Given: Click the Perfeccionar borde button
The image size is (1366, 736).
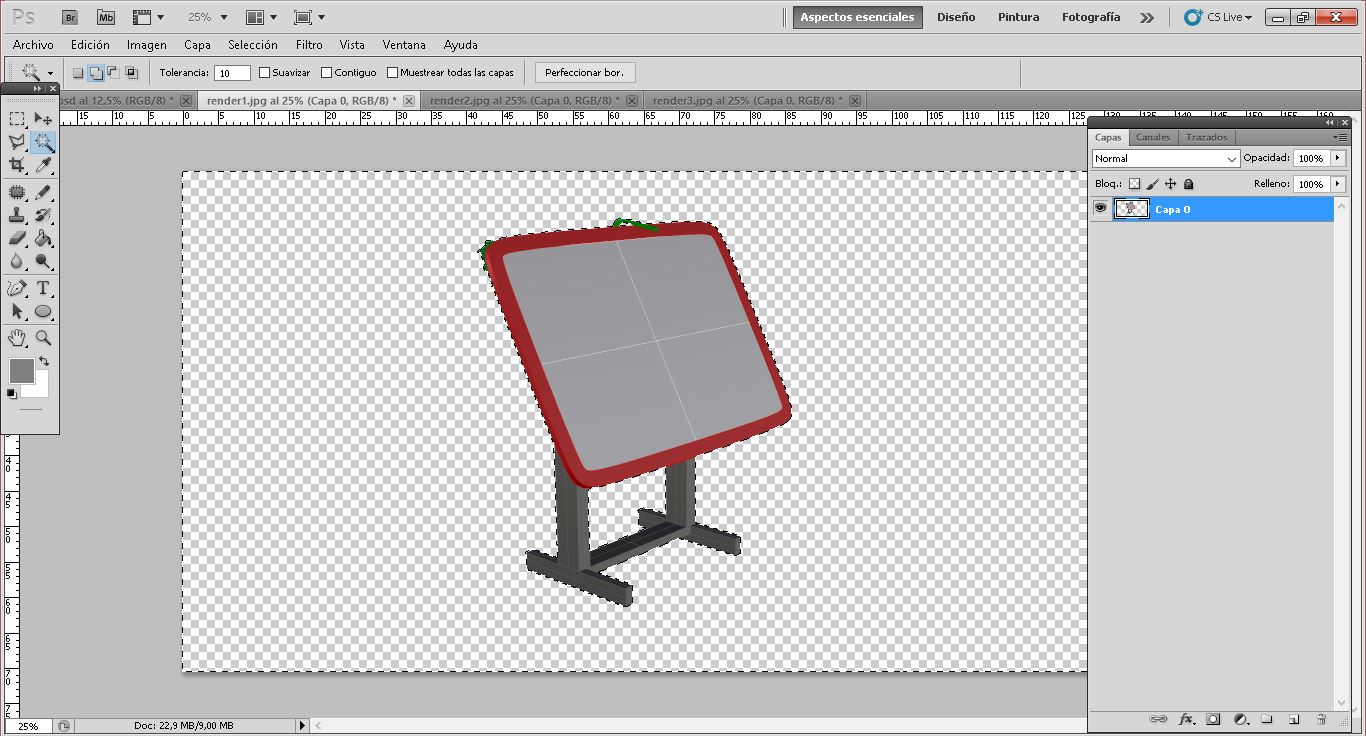Looking at the screenshot, I should click(x=585, y=73).
